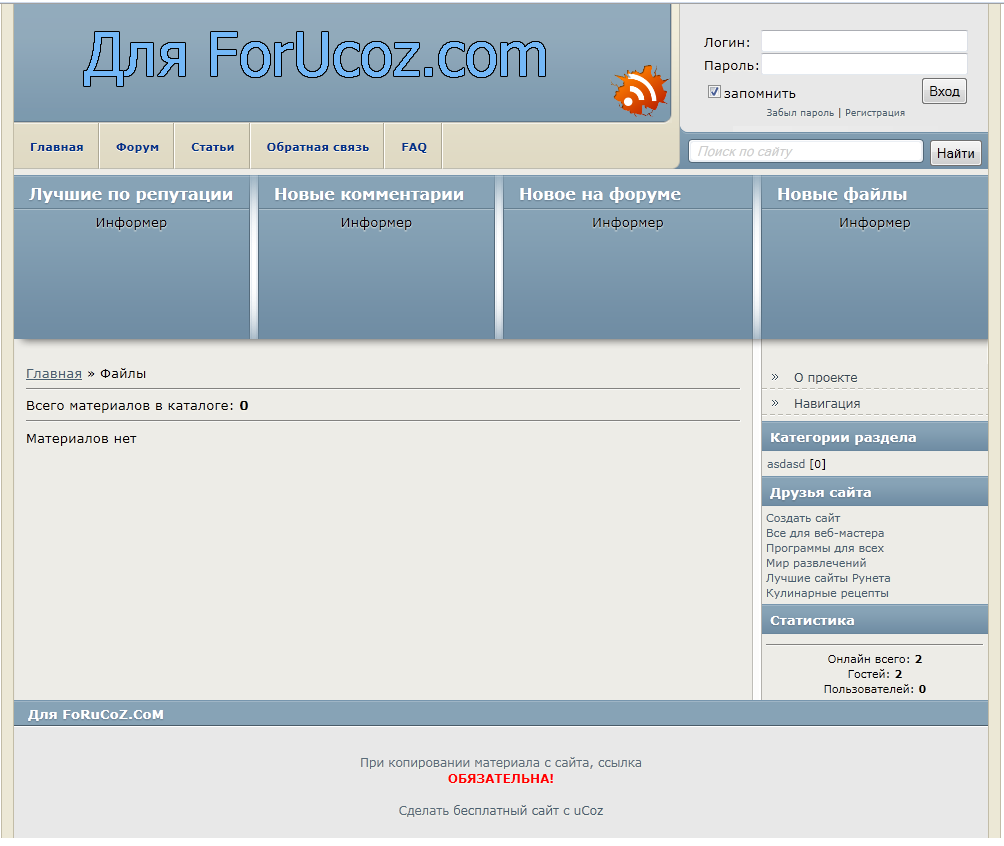Click the Для FoRuCoZ.CoM footer title
This screenshot has width=1004, height=846.
[95, 714]
